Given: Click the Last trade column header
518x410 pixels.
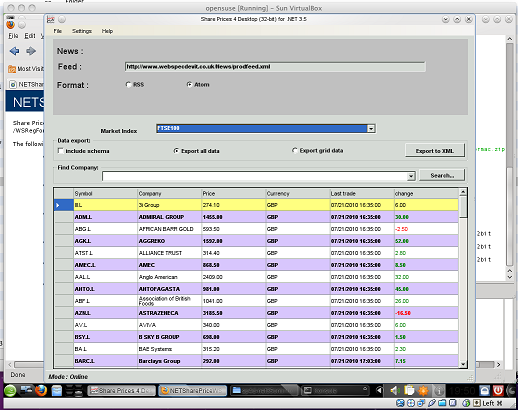Looking at the screenshot, I should tap(362, 194).
